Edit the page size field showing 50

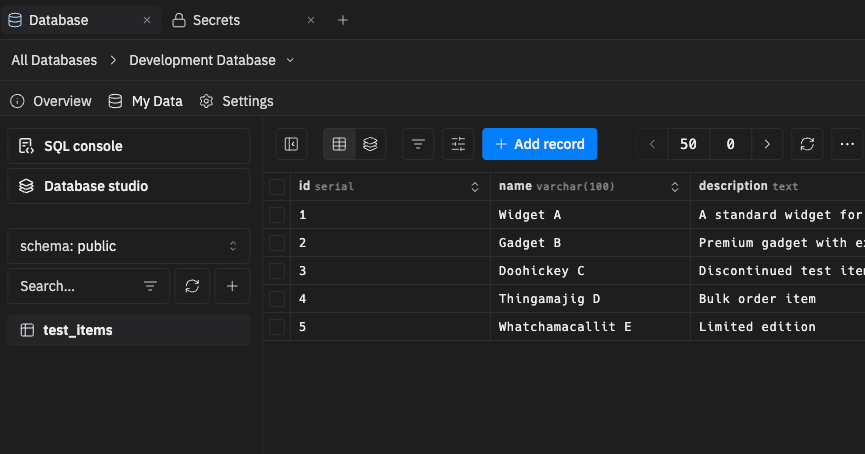688,144
